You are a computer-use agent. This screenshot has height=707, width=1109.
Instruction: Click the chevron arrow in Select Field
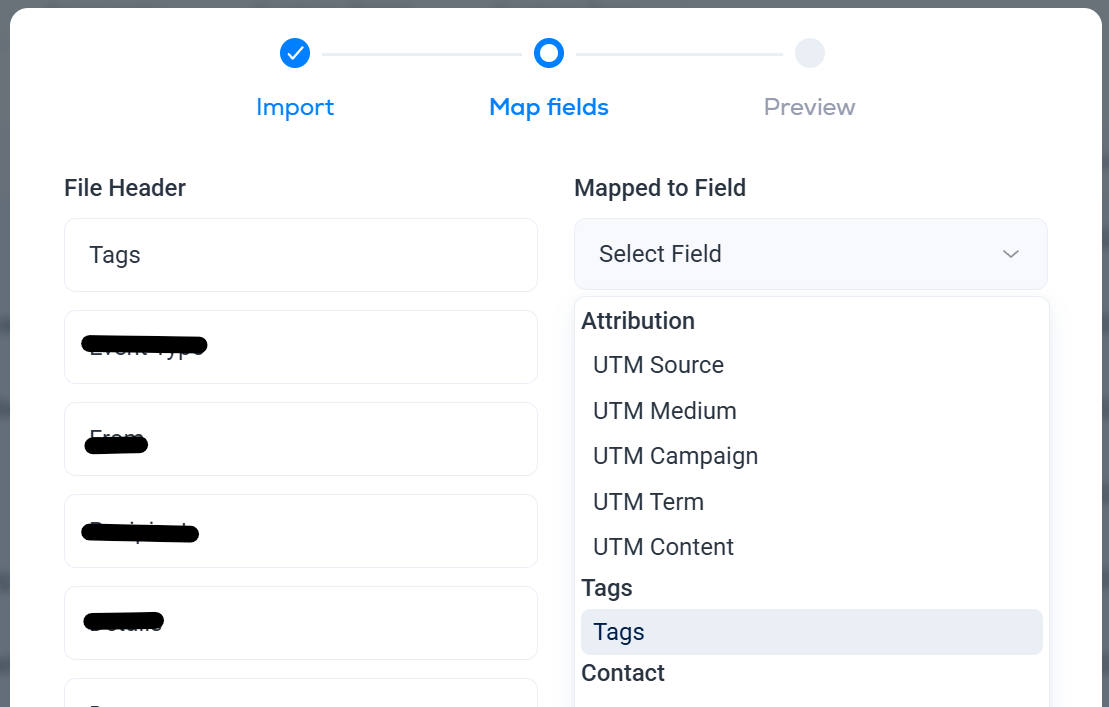point(1011,254)
